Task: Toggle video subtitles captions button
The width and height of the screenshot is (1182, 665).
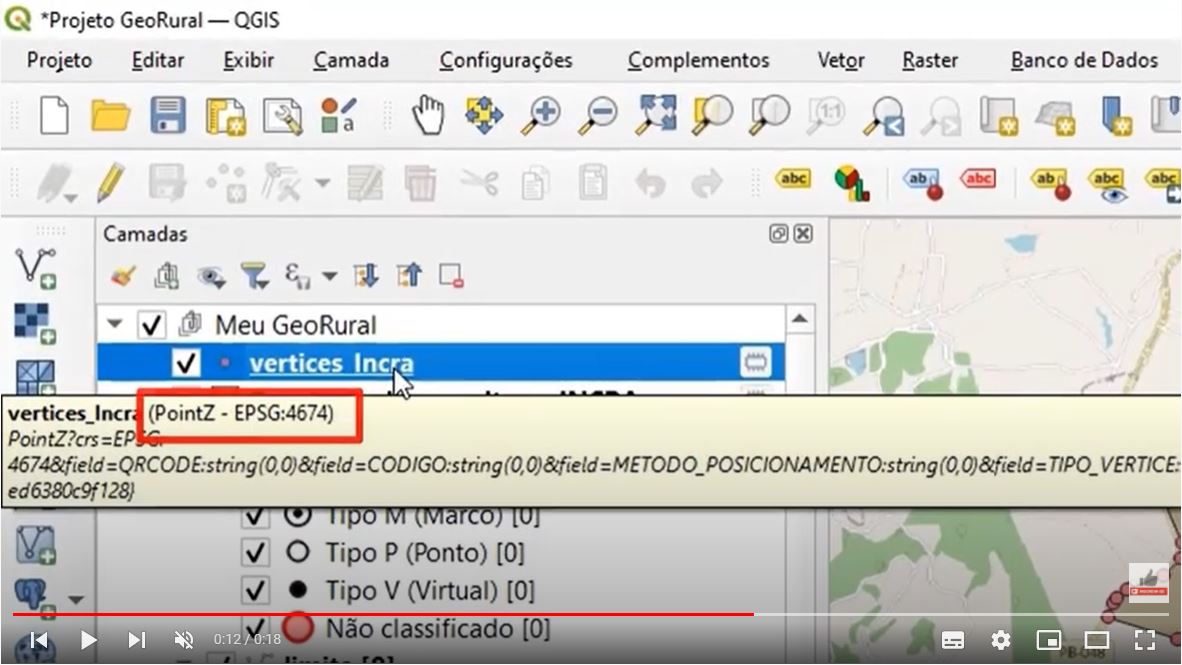Action: click(x=953, y=641)
